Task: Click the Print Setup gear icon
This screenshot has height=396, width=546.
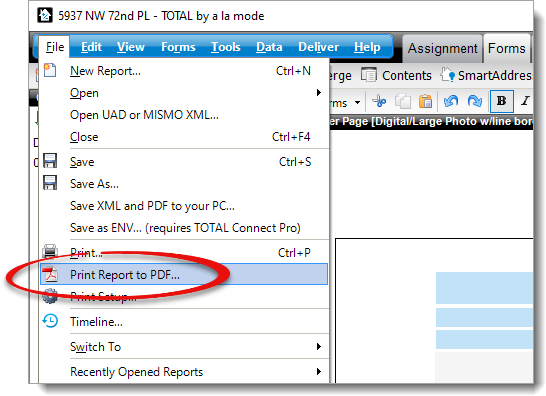Action: click(50, 296)
